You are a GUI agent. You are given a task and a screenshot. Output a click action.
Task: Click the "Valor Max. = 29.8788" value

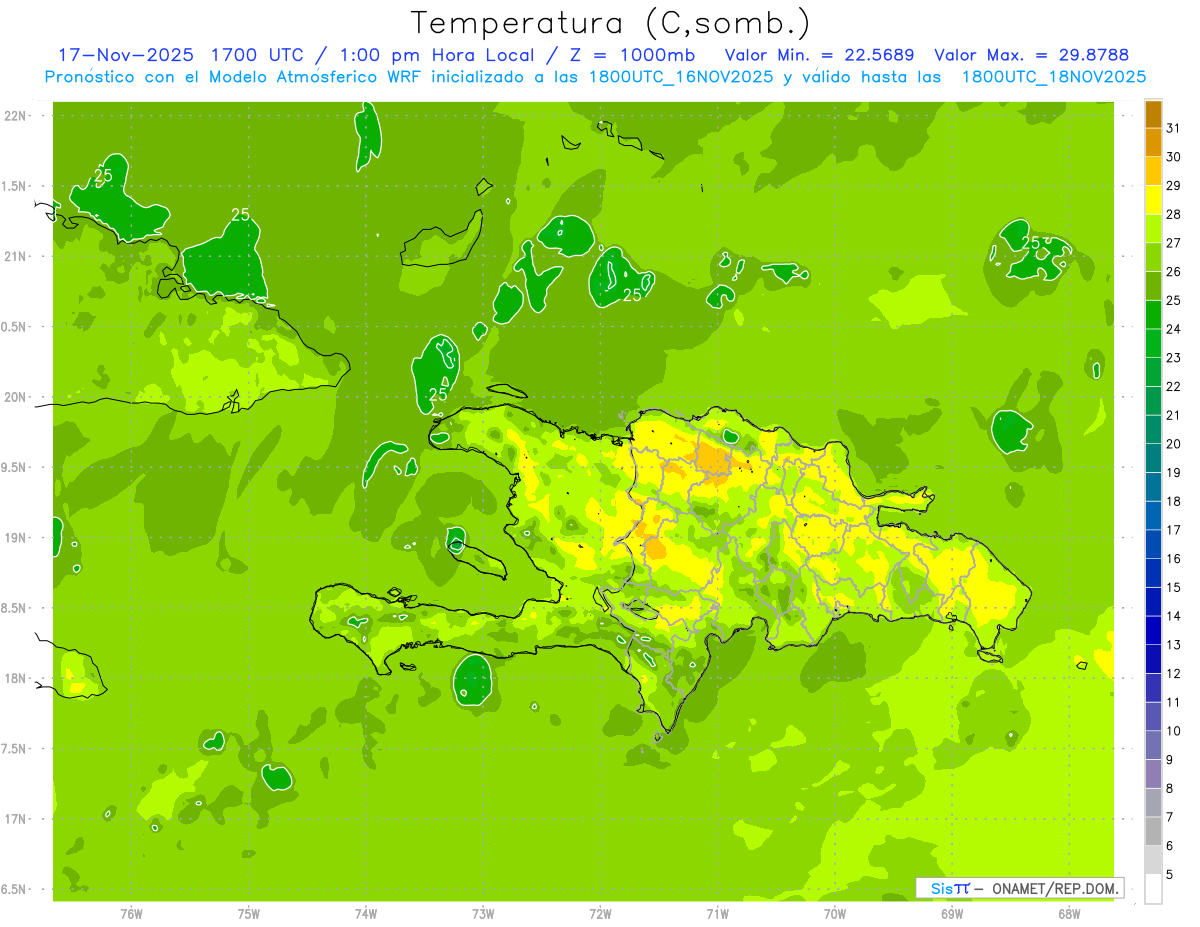click(x=1031, y=55)
